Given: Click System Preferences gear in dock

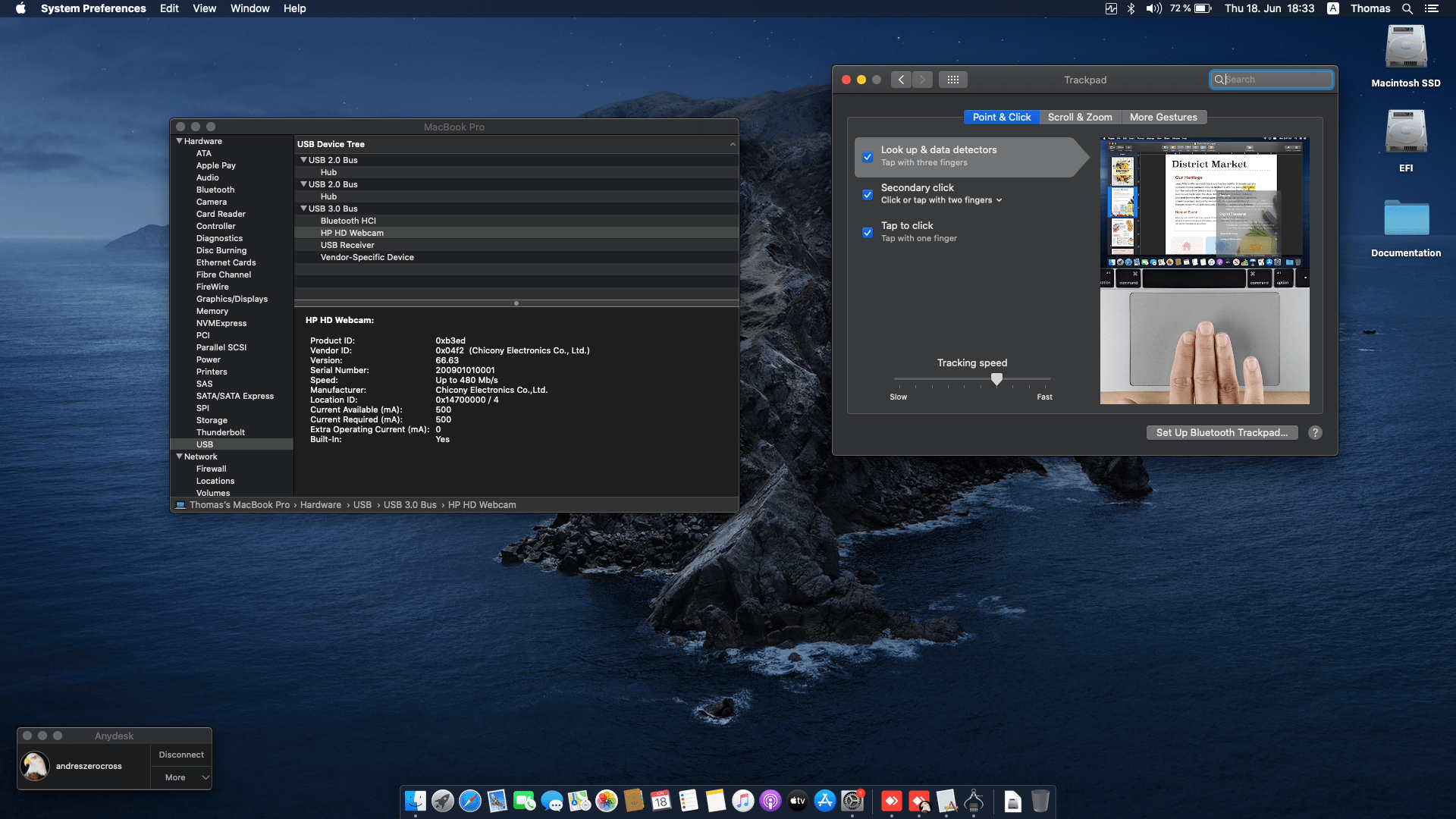Looking at the screenshot, I should [x=852, y=801].
